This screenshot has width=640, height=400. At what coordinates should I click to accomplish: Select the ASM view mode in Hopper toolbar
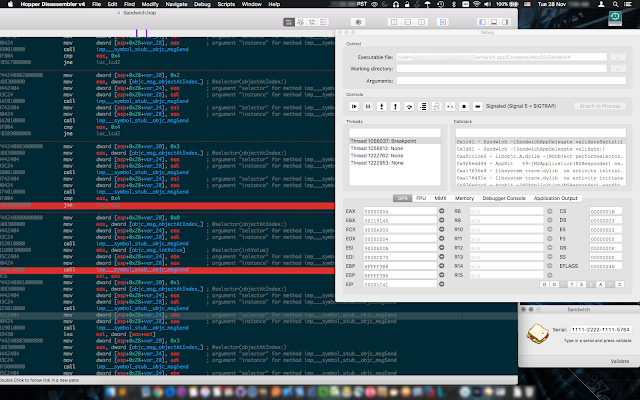pos(289,22)
